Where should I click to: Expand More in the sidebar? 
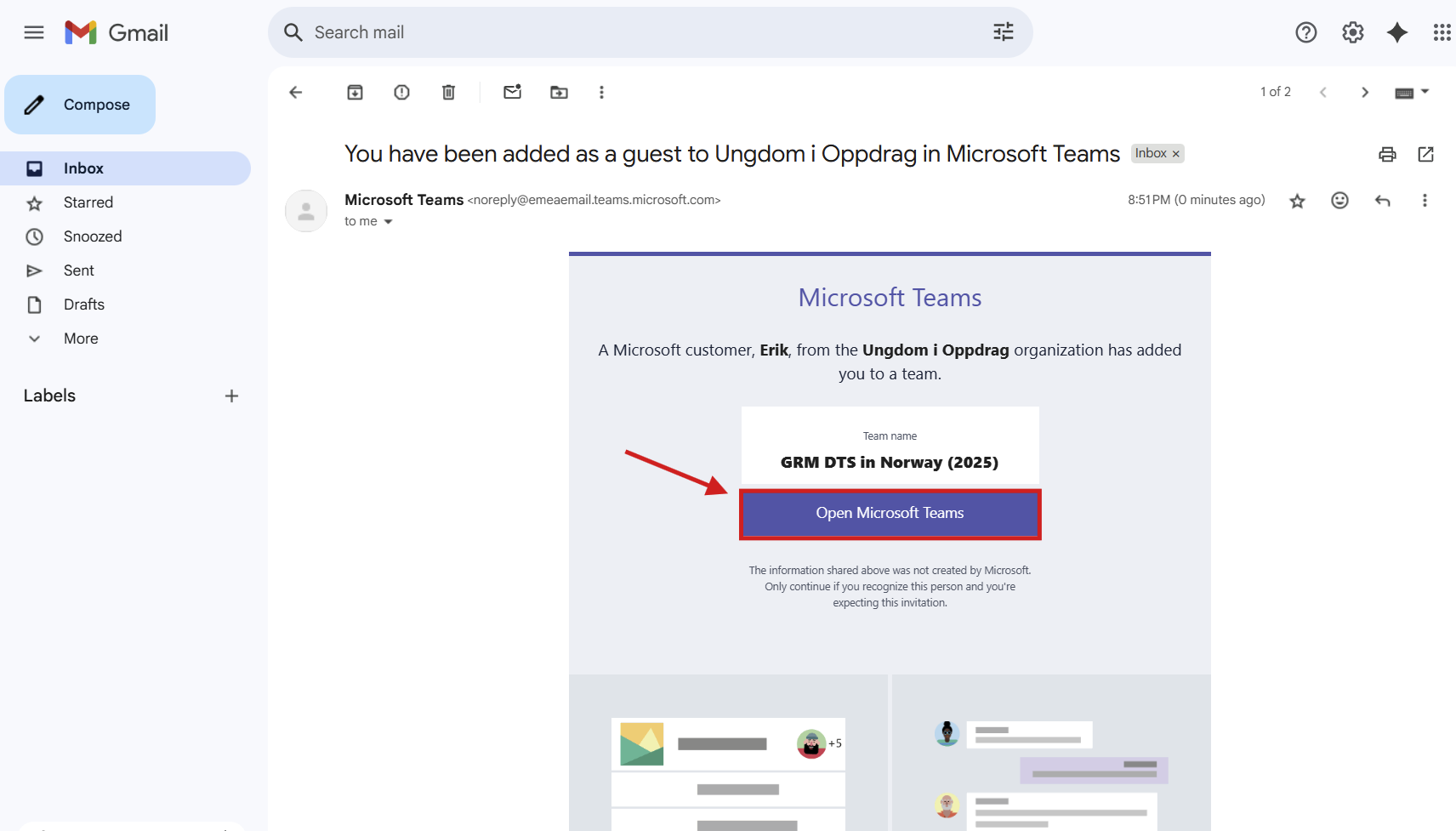click(126, 339)
